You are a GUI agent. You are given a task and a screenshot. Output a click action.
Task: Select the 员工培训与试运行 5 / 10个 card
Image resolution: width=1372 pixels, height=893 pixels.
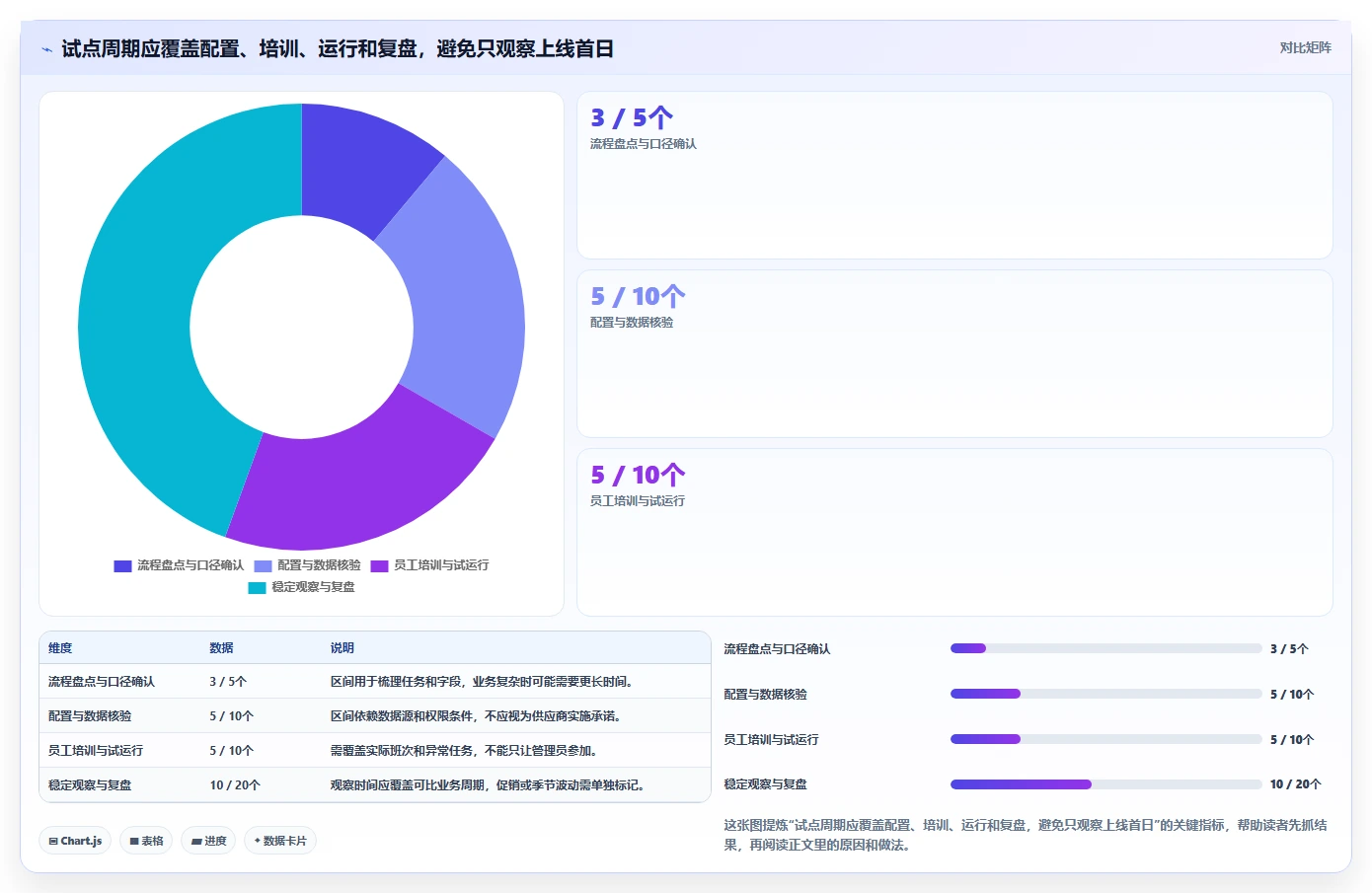point(954,533)
